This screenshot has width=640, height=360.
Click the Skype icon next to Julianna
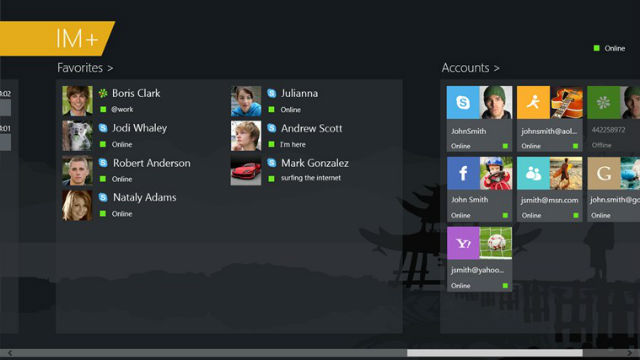coord(272,93)
